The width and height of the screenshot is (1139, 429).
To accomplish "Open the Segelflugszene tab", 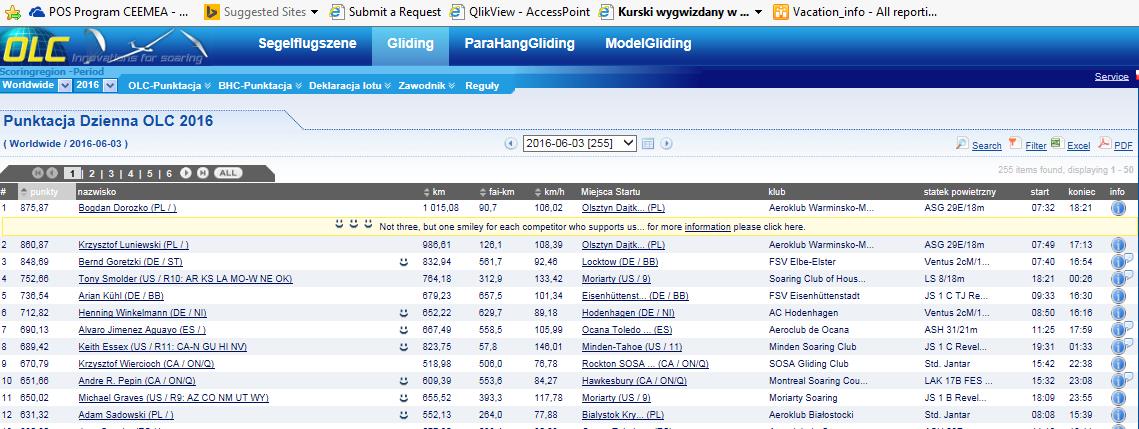I will pyautogui.click(x=307, y=44).
